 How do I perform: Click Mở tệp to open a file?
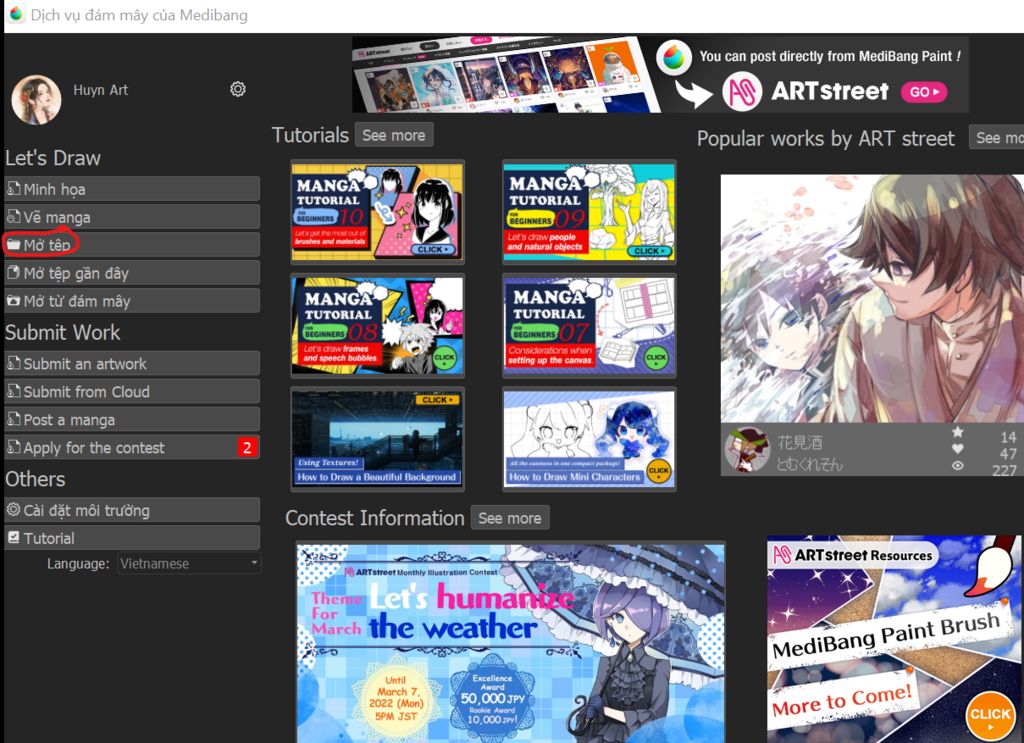(132, 245)
